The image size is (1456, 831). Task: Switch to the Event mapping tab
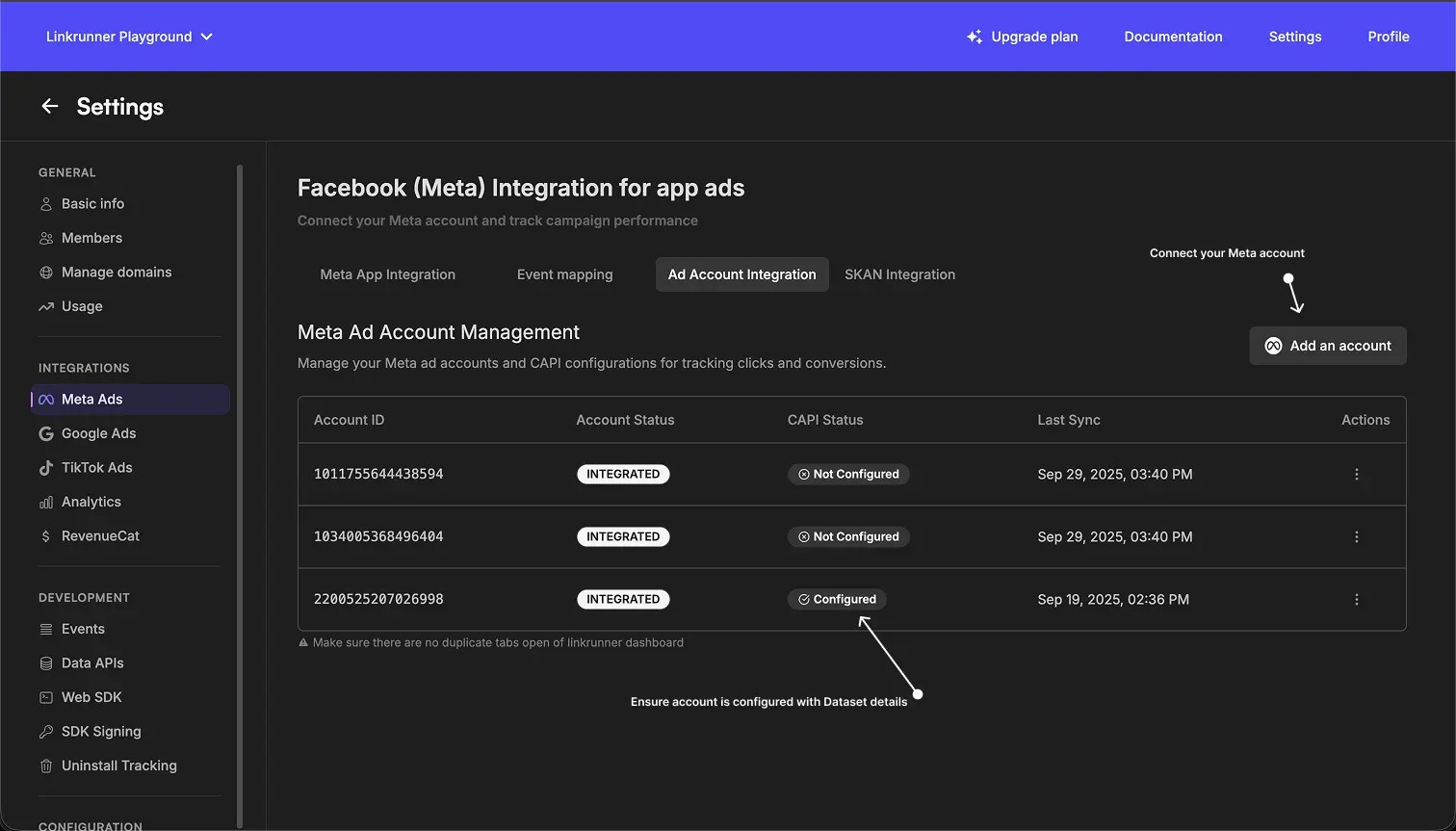[564, 274]
